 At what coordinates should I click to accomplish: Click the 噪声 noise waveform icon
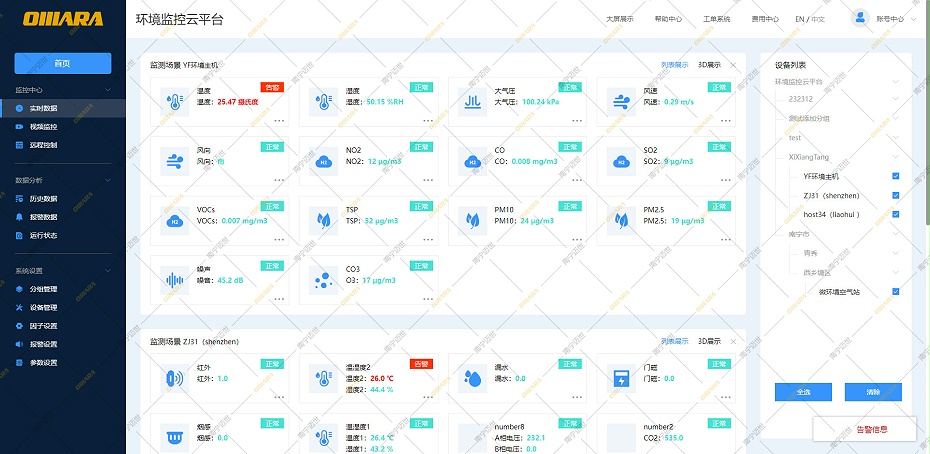174,279
